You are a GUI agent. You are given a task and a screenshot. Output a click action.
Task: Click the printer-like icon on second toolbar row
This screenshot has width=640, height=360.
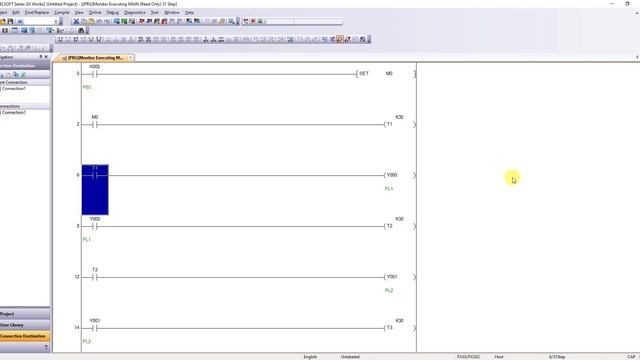pyautogui.click(x=81, y=31)
